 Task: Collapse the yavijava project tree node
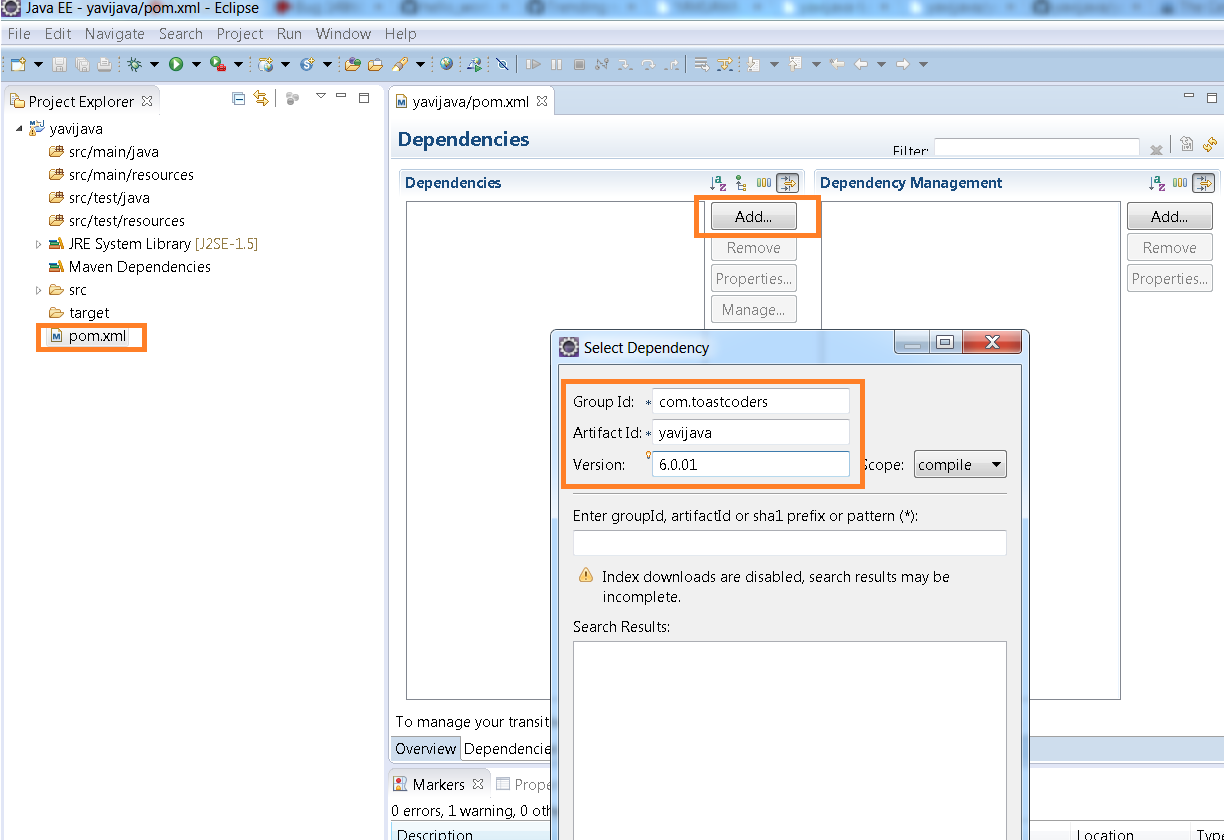19,129
